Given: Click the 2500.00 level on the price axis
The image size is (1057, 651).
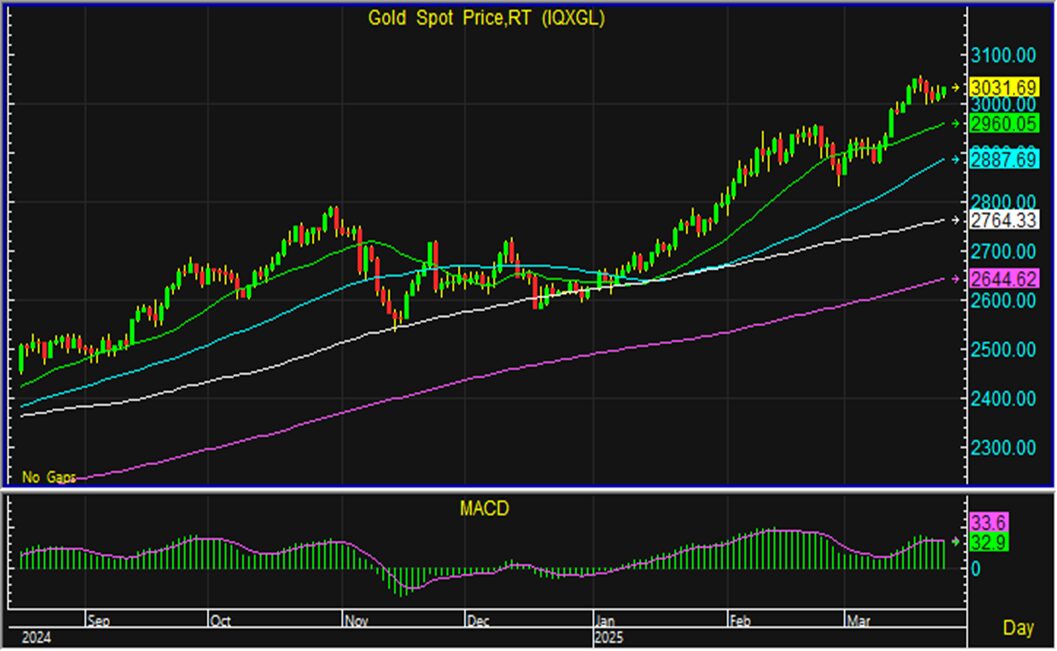Looking at the screenshot, I should [1003, 350].
